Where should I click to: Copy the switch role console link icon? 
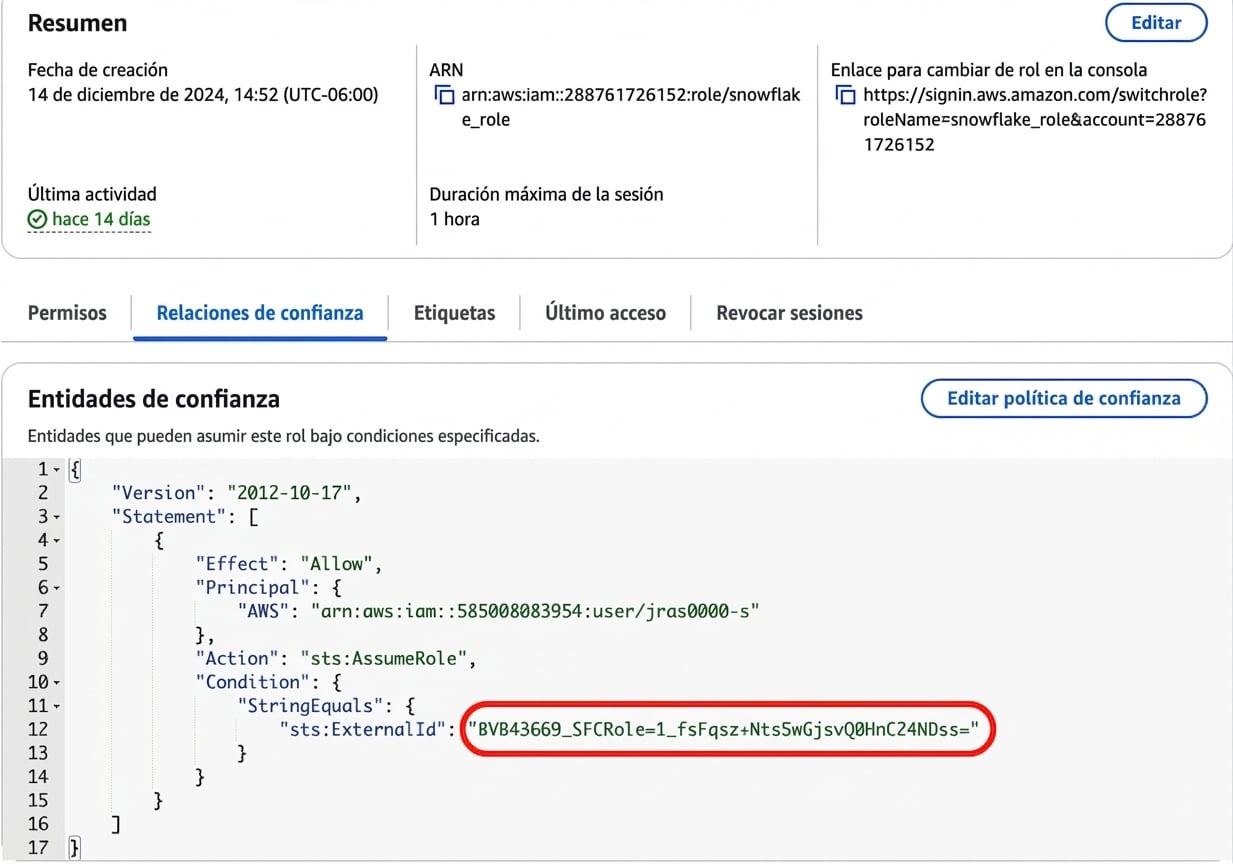click(845, 97)
